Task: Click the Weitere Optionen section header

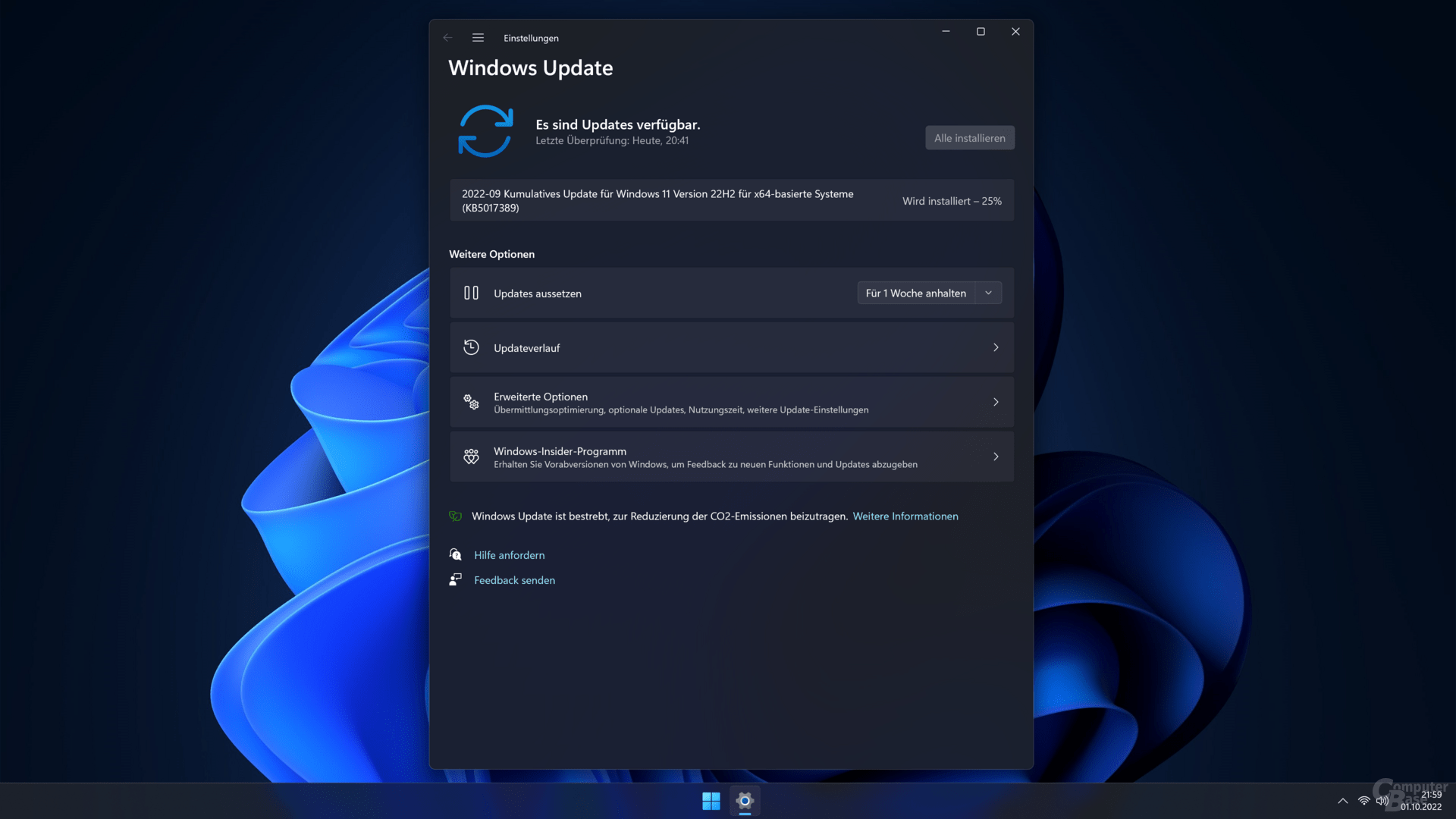Action: (x=491, y=254)
